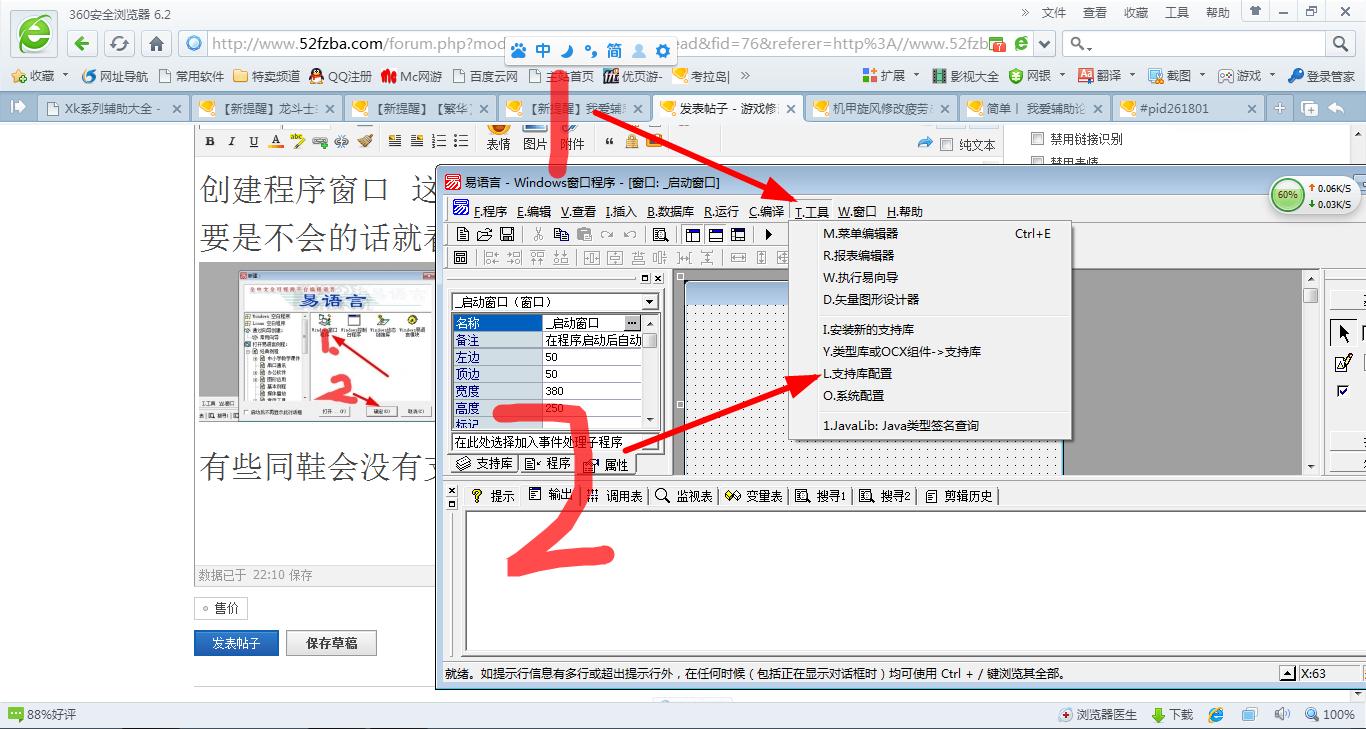Toggle the 纯文本 checkbox in editor

click(946, 145)
